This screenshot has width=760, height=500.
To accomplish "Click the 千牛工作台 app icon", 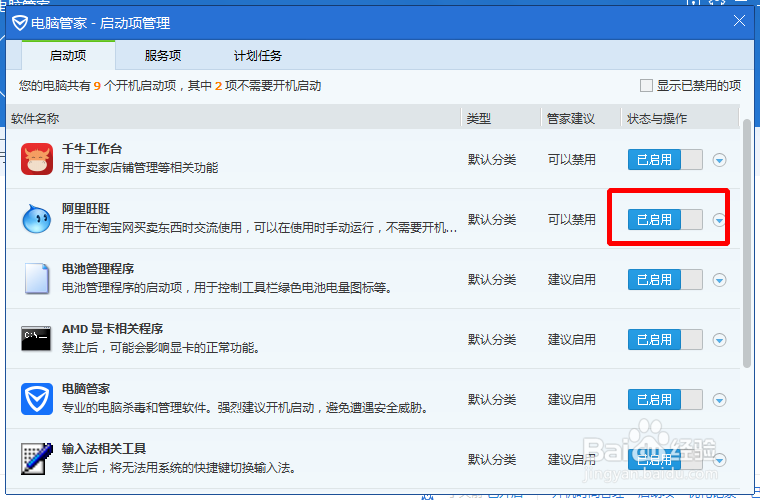I will click(x=37, y=159).
